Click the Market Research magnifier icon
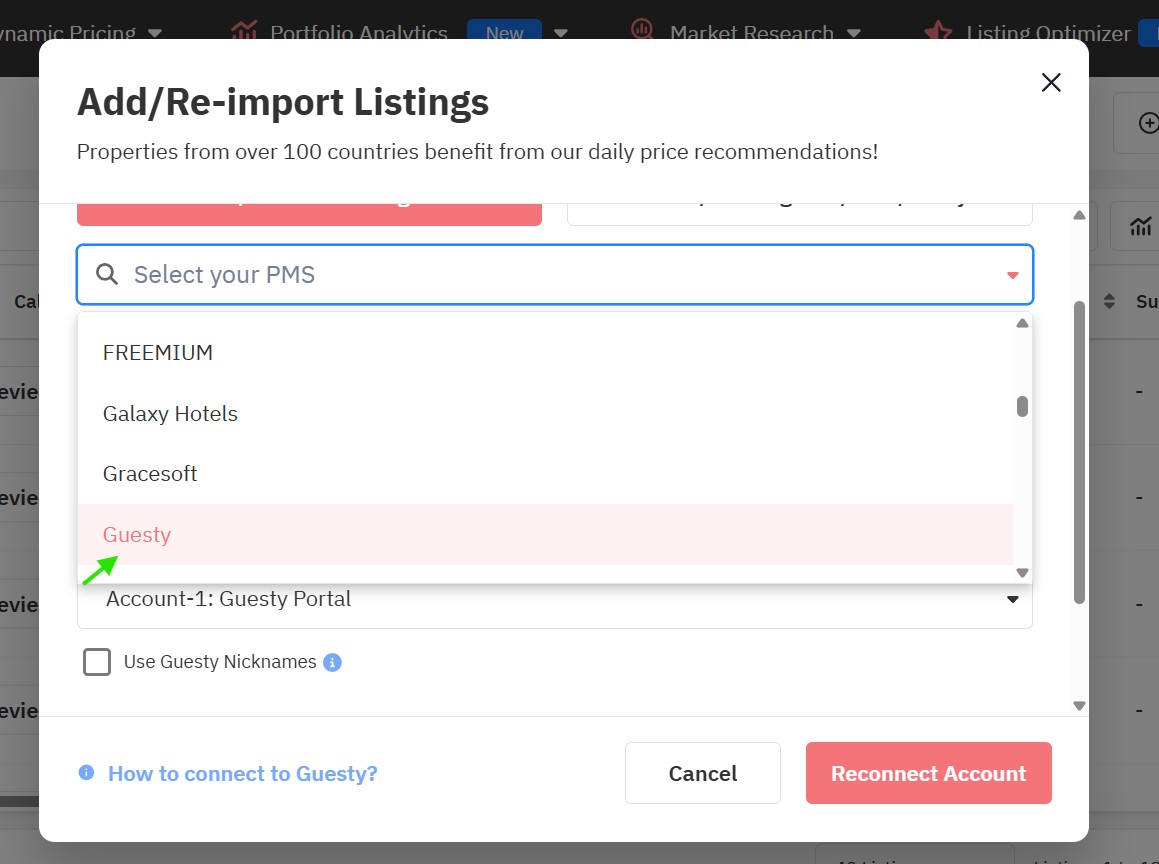The width and height of the screenshot is (1159, 864). click(642, 30)
